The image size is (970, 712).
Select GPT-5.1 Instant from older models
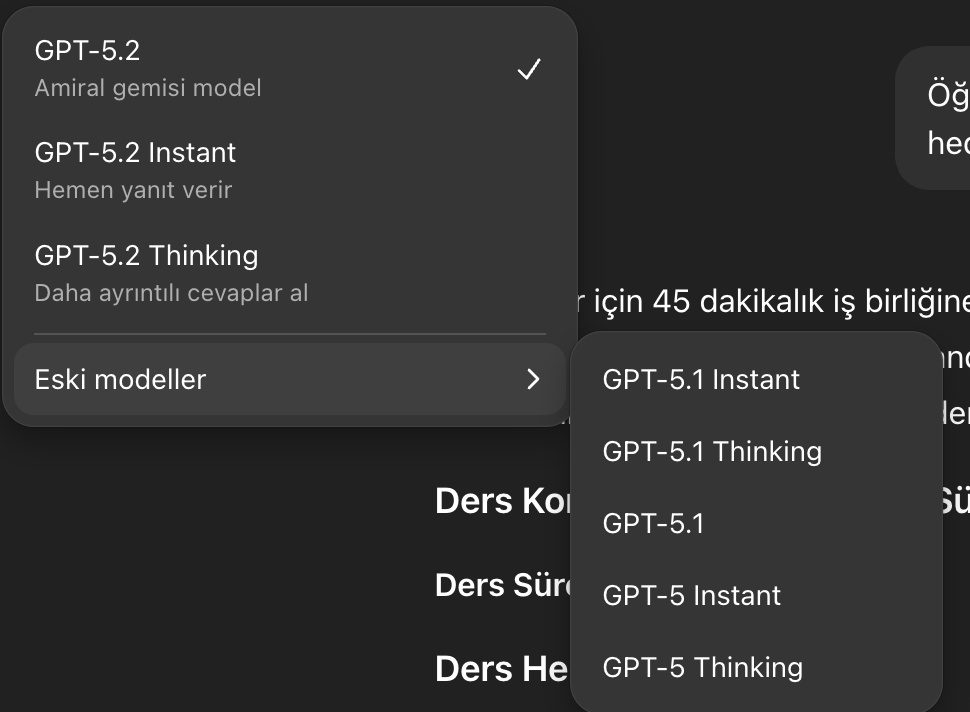(756, 379)
